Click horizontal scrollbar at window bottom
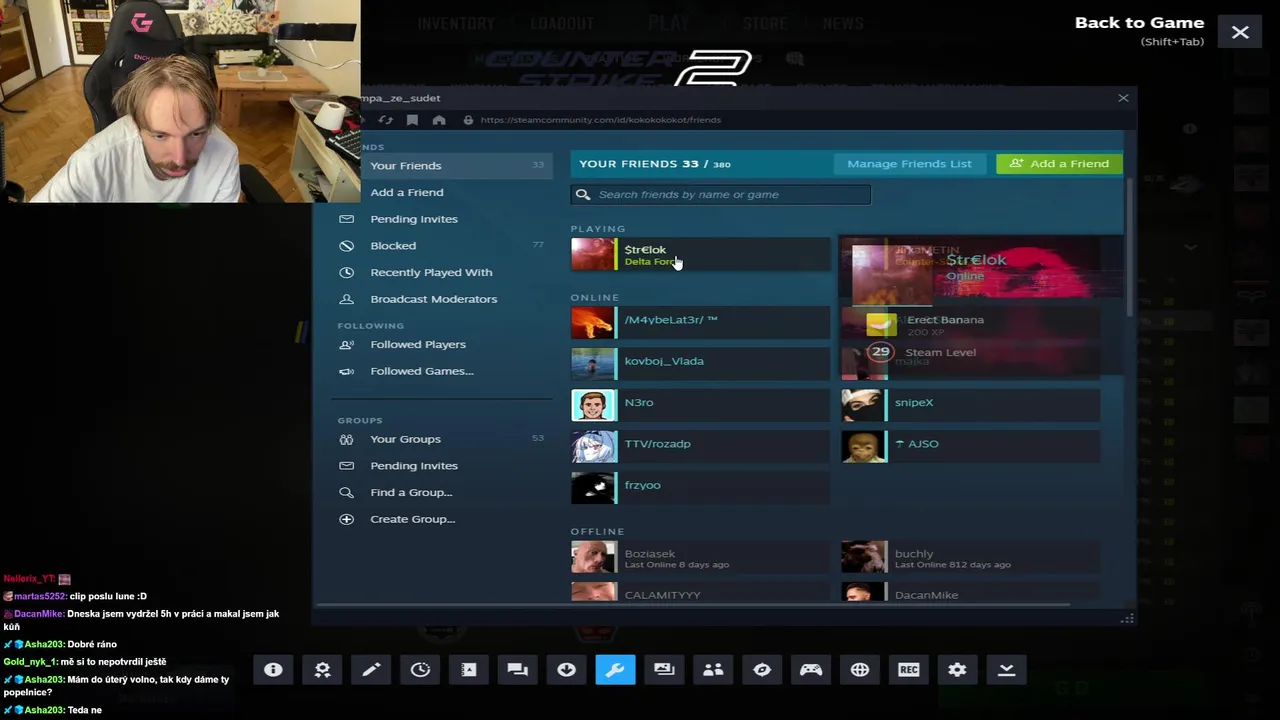 point(693,605)
